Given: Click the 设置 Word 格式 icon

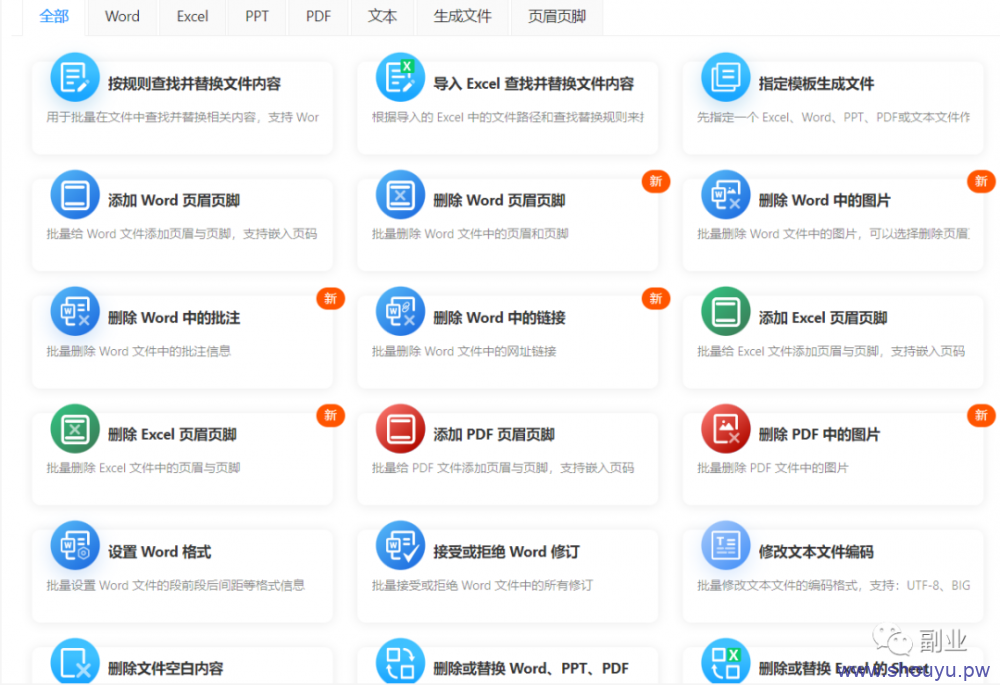Looking at the screenshot, I should (75, 545).
